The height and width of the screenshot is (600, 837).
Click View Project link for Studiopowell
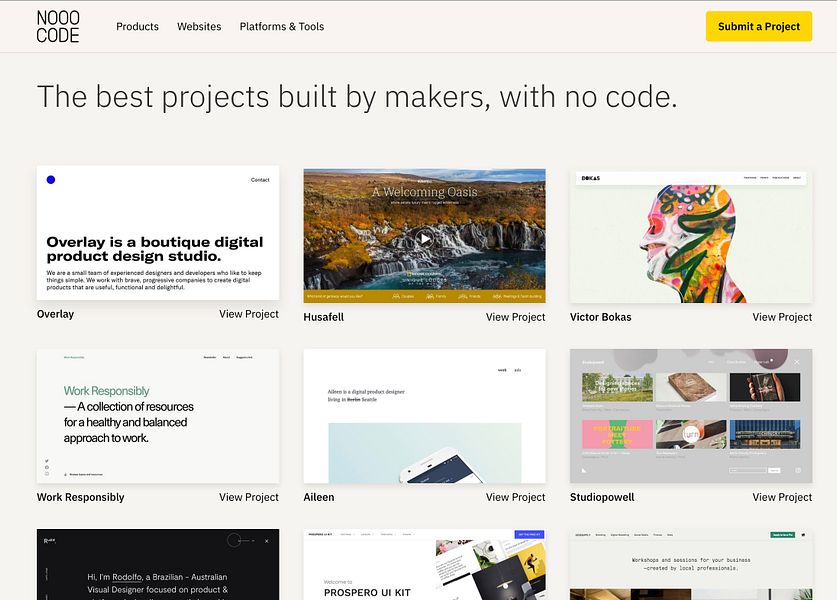pyautogui.click(x=783, y=497)
